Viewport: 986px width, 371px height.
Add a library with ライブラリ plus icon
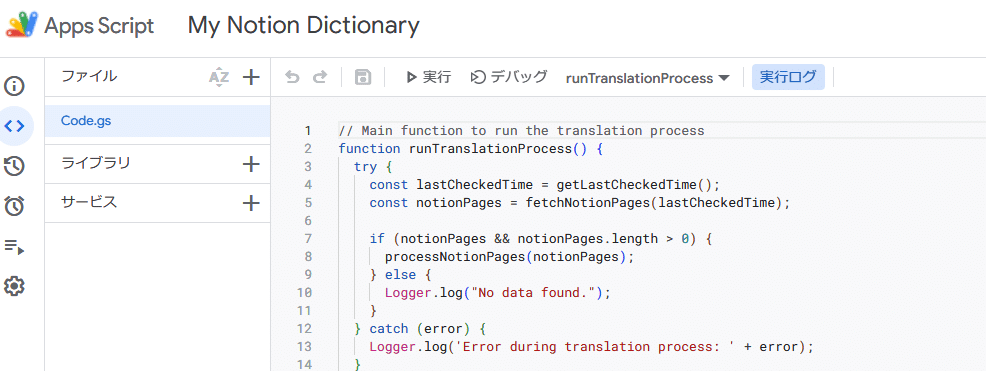point(251,164)
